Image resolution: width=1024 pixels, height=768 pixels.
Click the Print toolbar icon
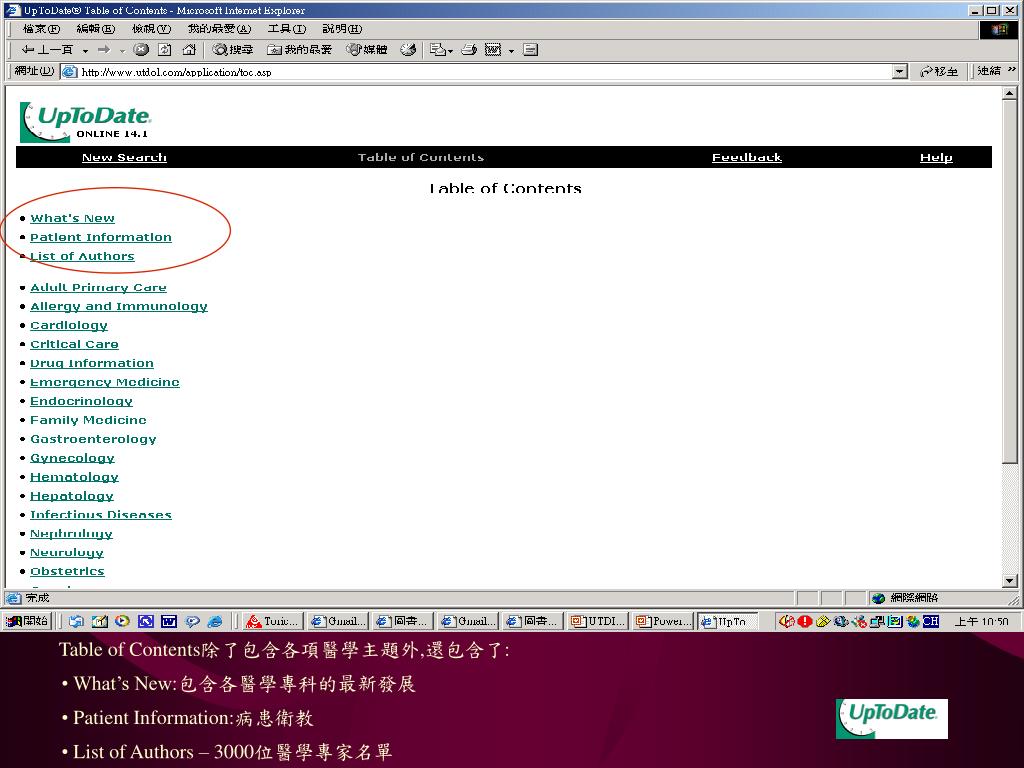click(469, 50)
